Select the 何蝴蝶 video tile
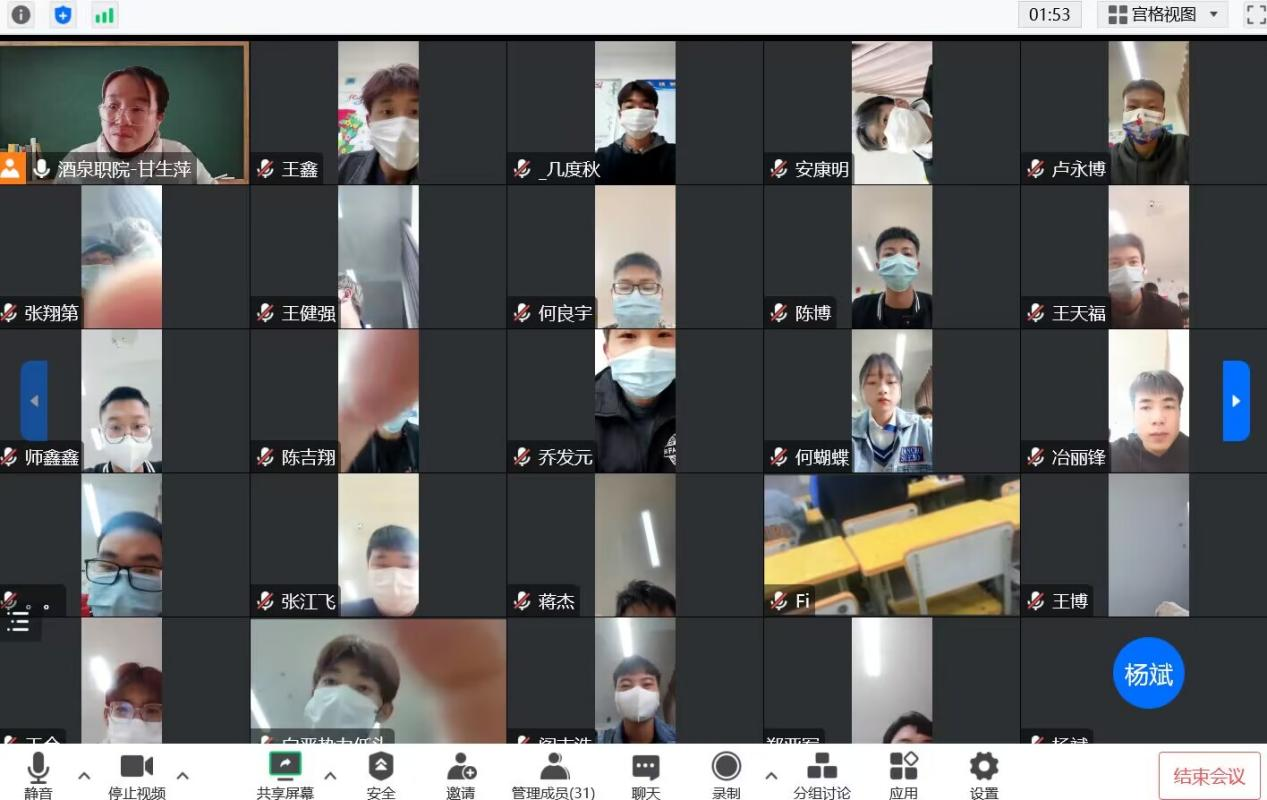1267x800 pixels. tap(891, 400)
